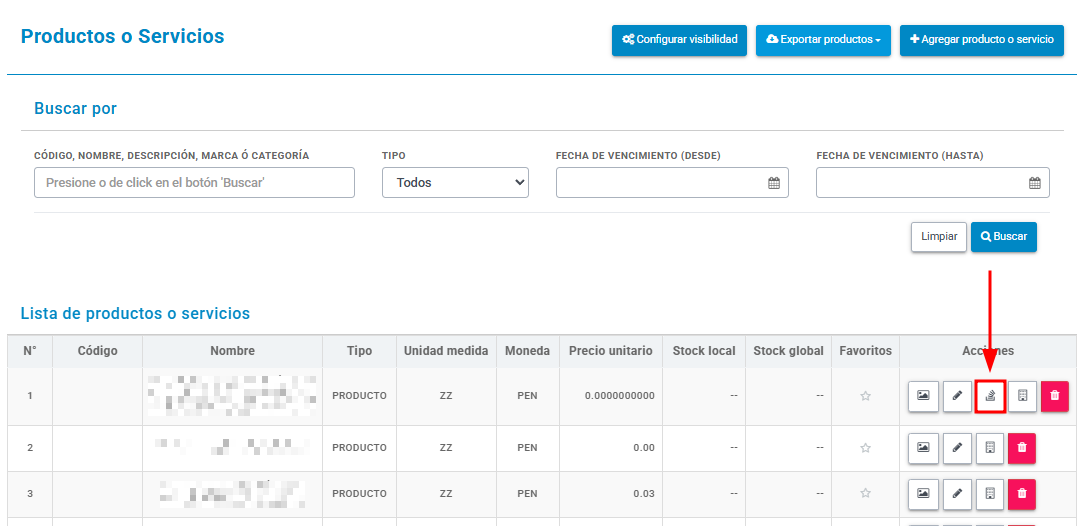Delete product 3 using trash icon

(1022, 494)
